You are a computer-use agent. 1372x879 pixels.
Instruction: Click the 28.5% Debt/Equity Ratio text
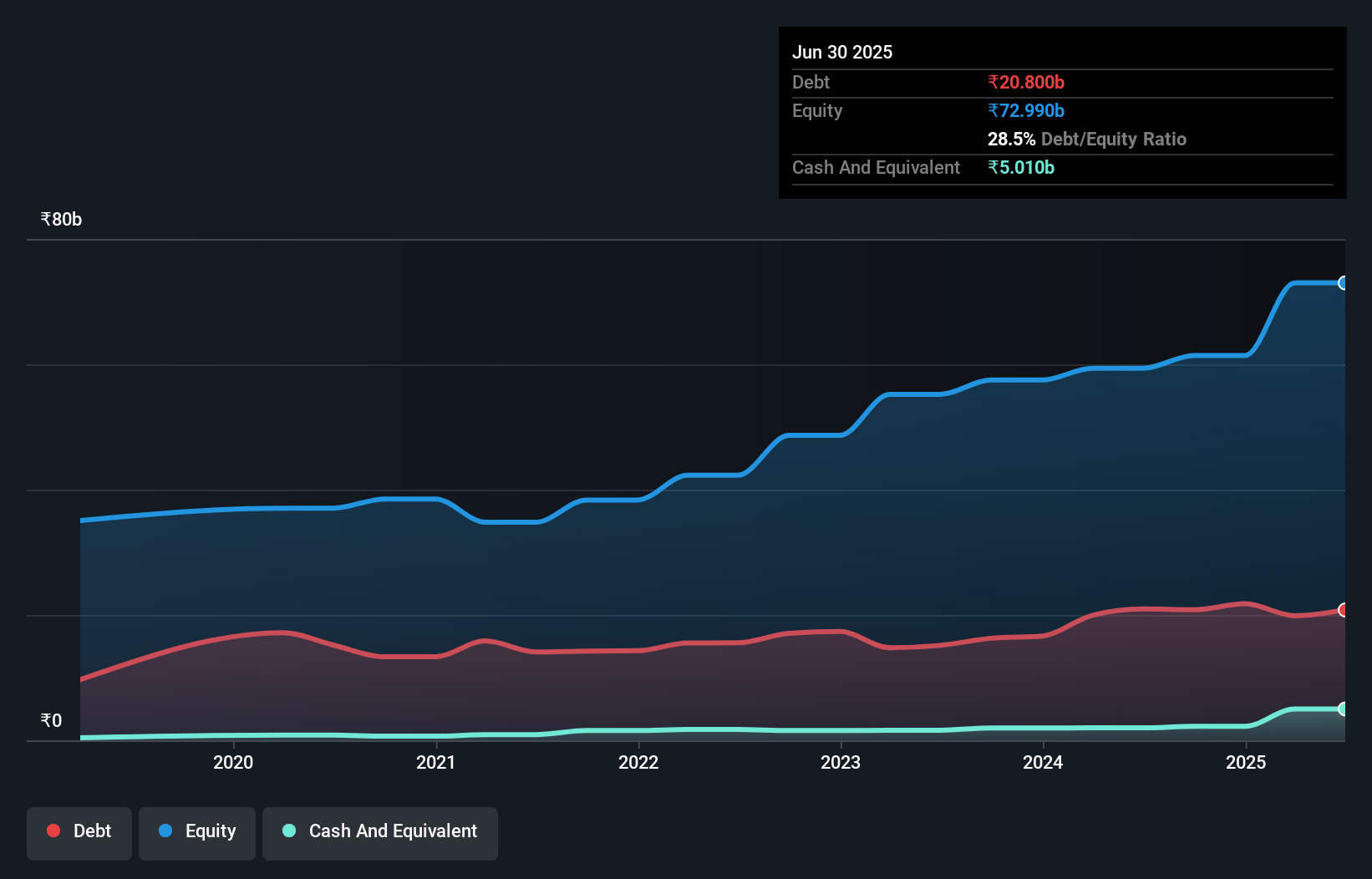click(1087, 139)
